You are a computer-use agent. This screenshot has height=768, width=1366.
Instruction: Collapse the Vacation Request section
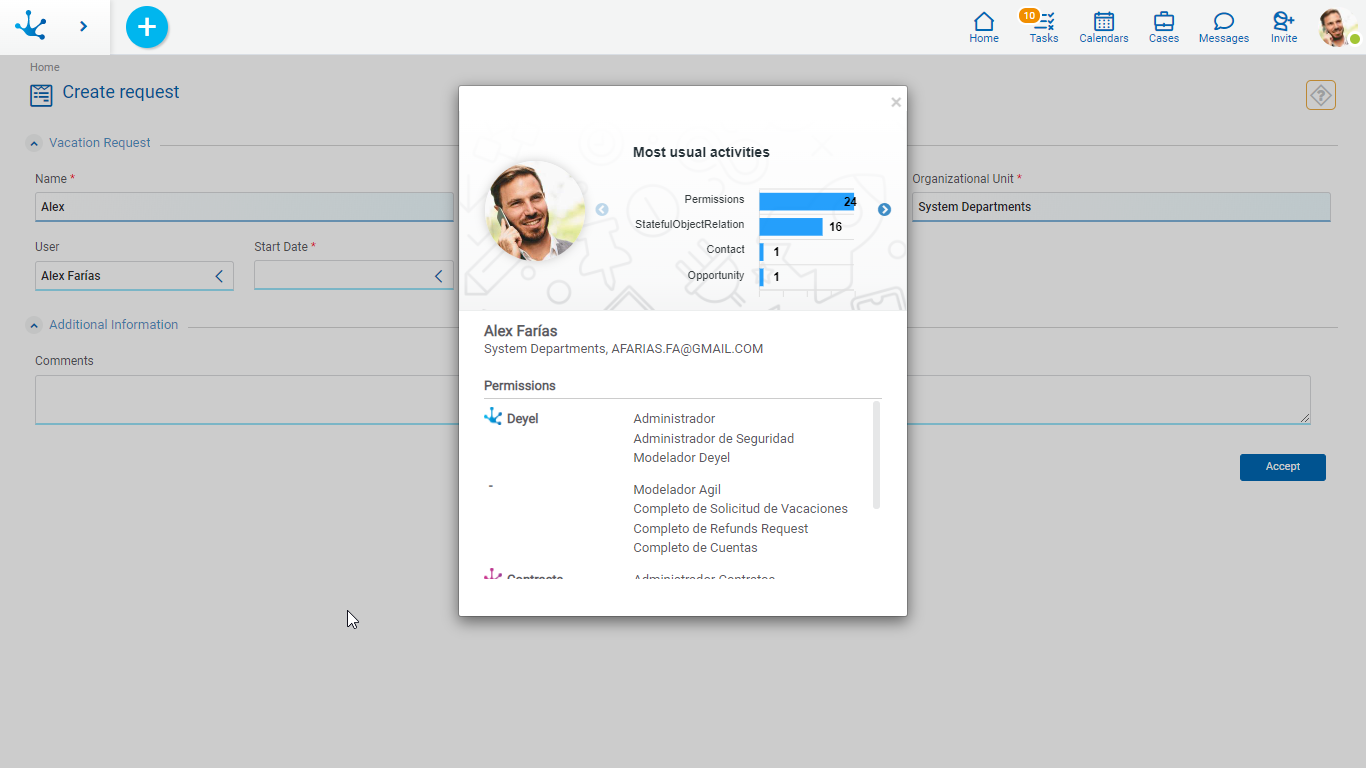(34, 143)
